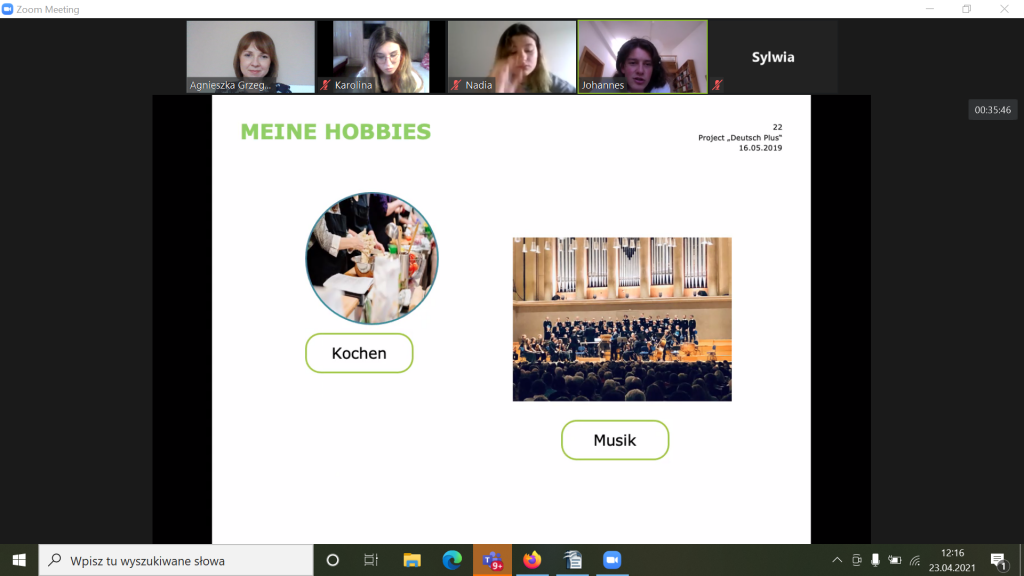Click the MEINE HOBBIES slide title

336,131
